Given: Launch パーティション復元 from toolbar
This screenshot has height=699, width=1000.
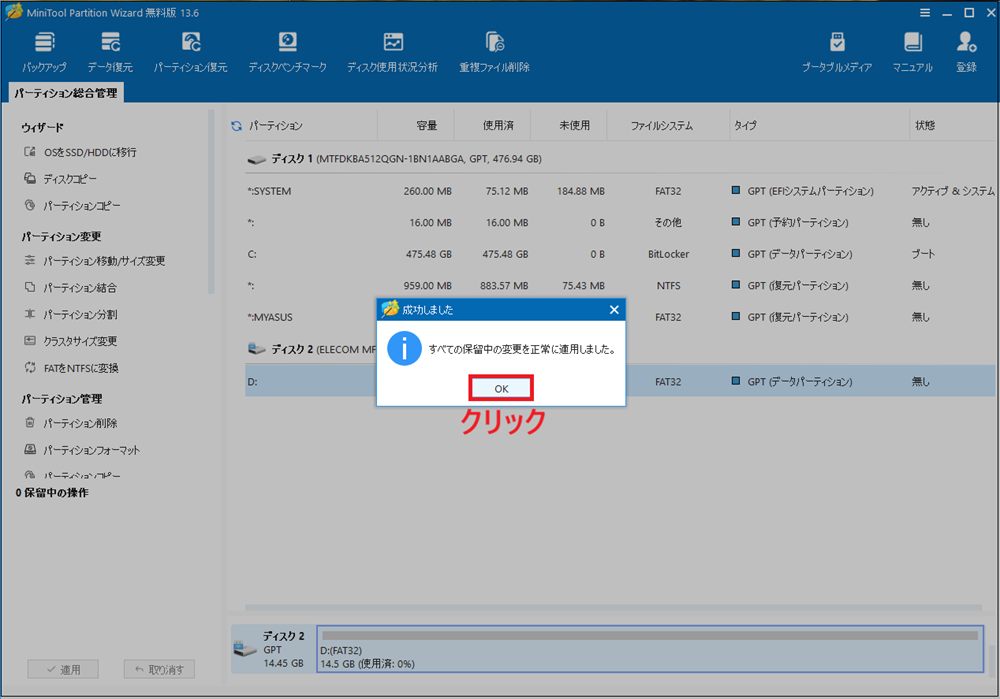Looking at the screenshot, I should [x=190, y=52].
